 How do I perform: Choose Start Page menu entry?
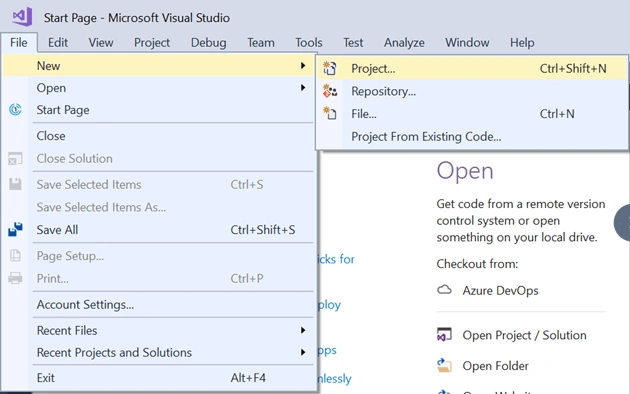coord(159,110)
